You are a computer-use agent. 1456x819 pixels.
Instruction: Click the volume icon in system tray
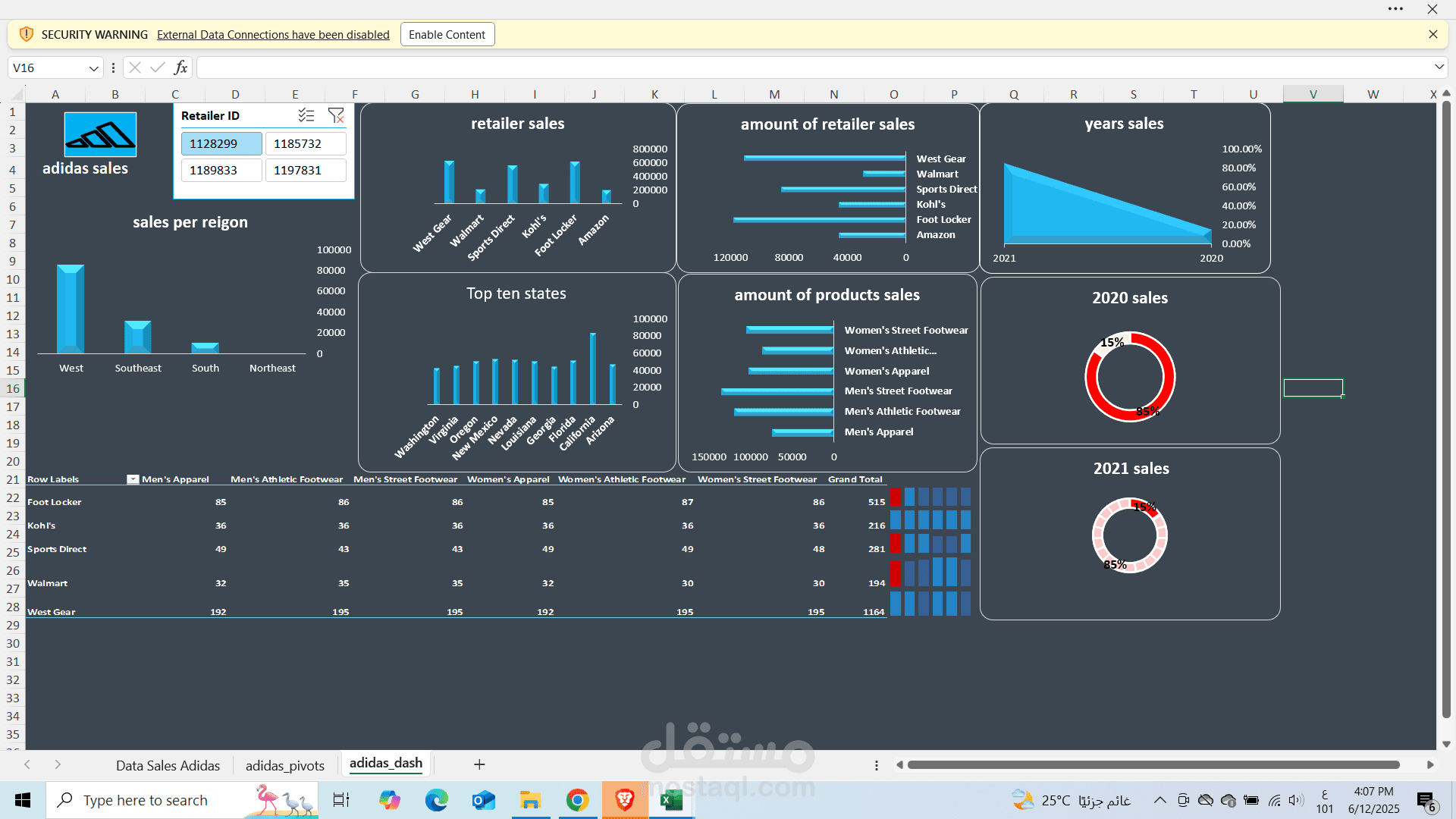[1295, 800]
